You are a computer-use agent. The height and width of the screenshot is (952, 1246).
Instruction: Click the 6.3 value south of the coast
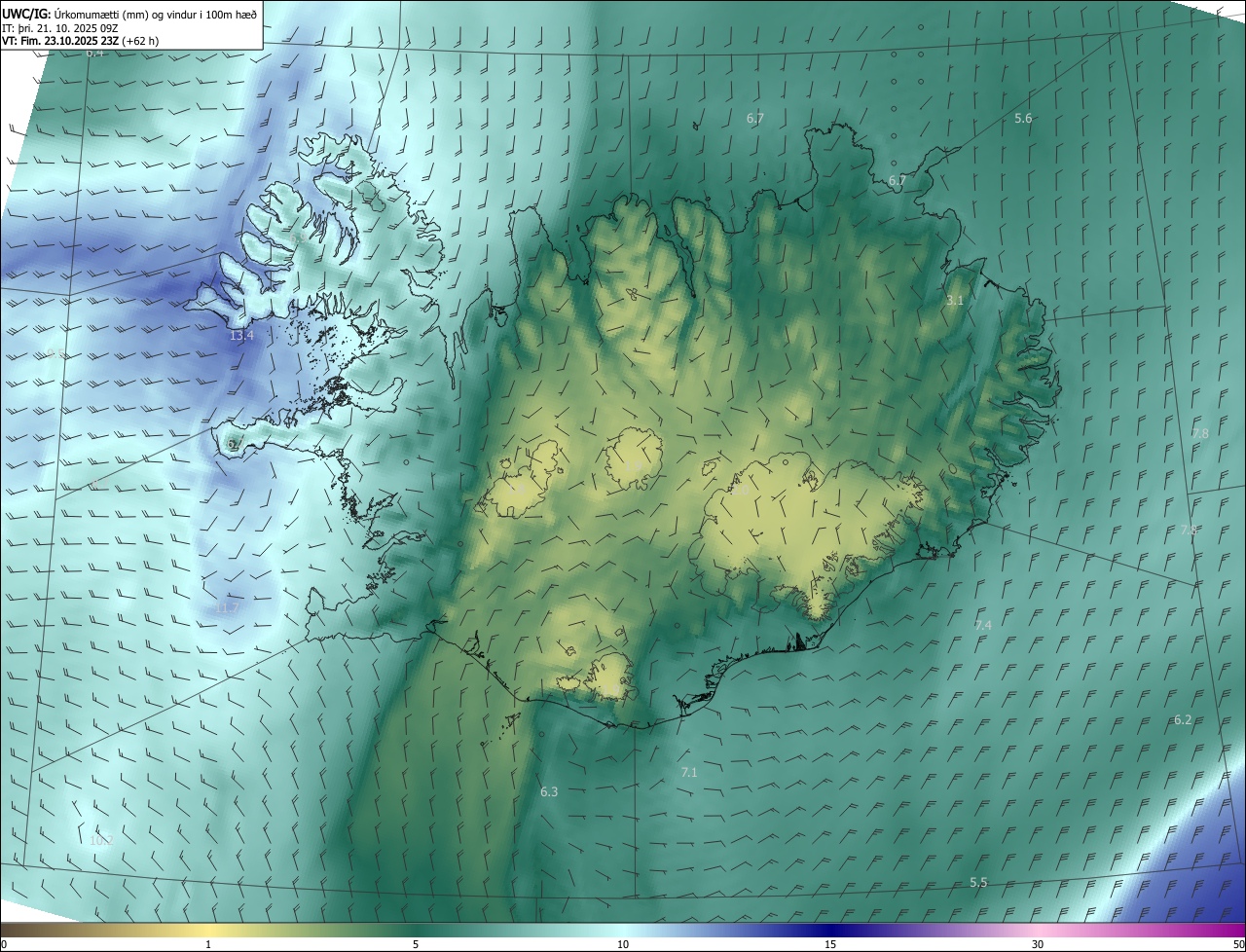pyautogui.click(x=549, y=792)
